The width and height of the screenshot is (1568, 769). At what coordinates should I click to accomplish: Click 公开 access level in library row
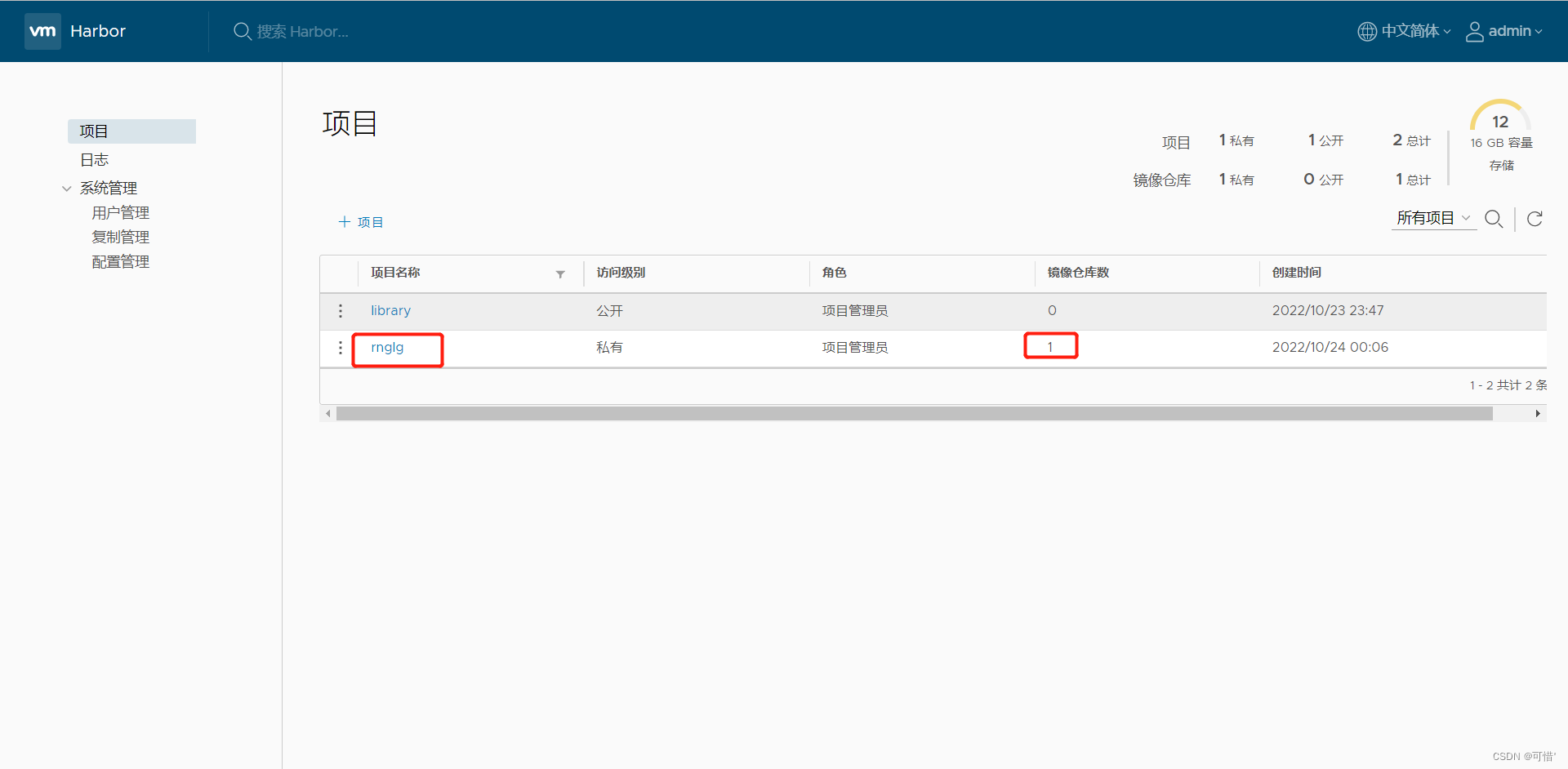coord(609,311)
